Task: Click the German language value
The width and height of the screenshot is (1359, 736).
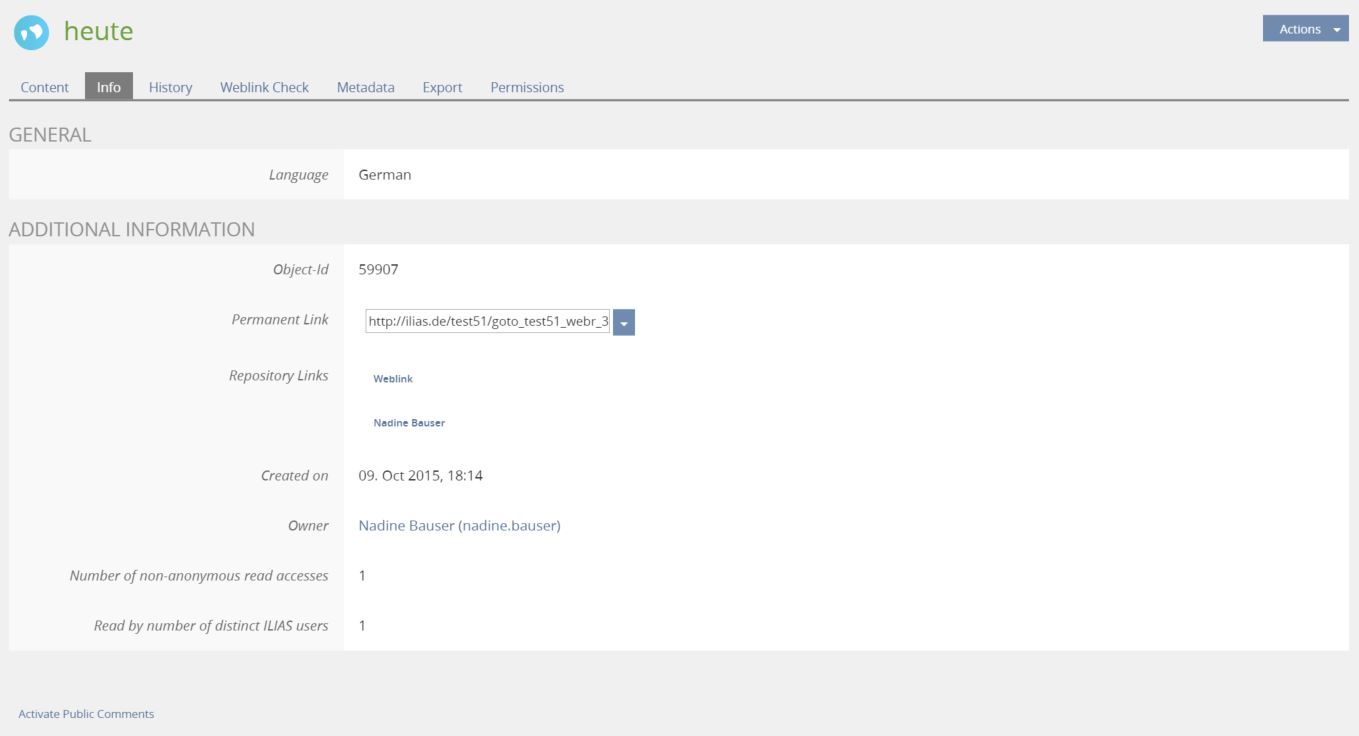Action: coord(385,175)
